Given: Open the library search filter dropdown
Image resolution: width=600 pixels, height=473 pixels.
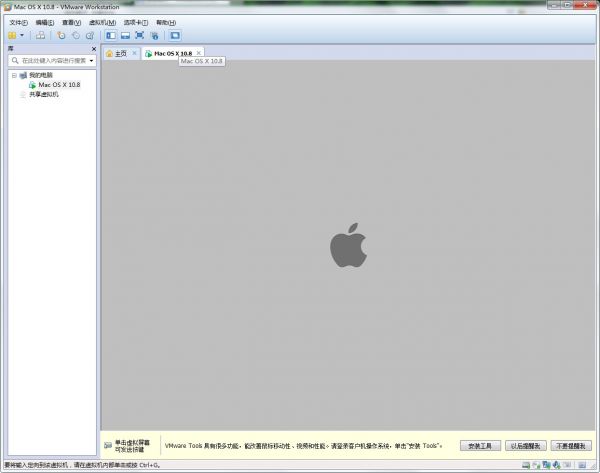Looking at the screenshot, I should pyautogui.click(x=91, y=60).
